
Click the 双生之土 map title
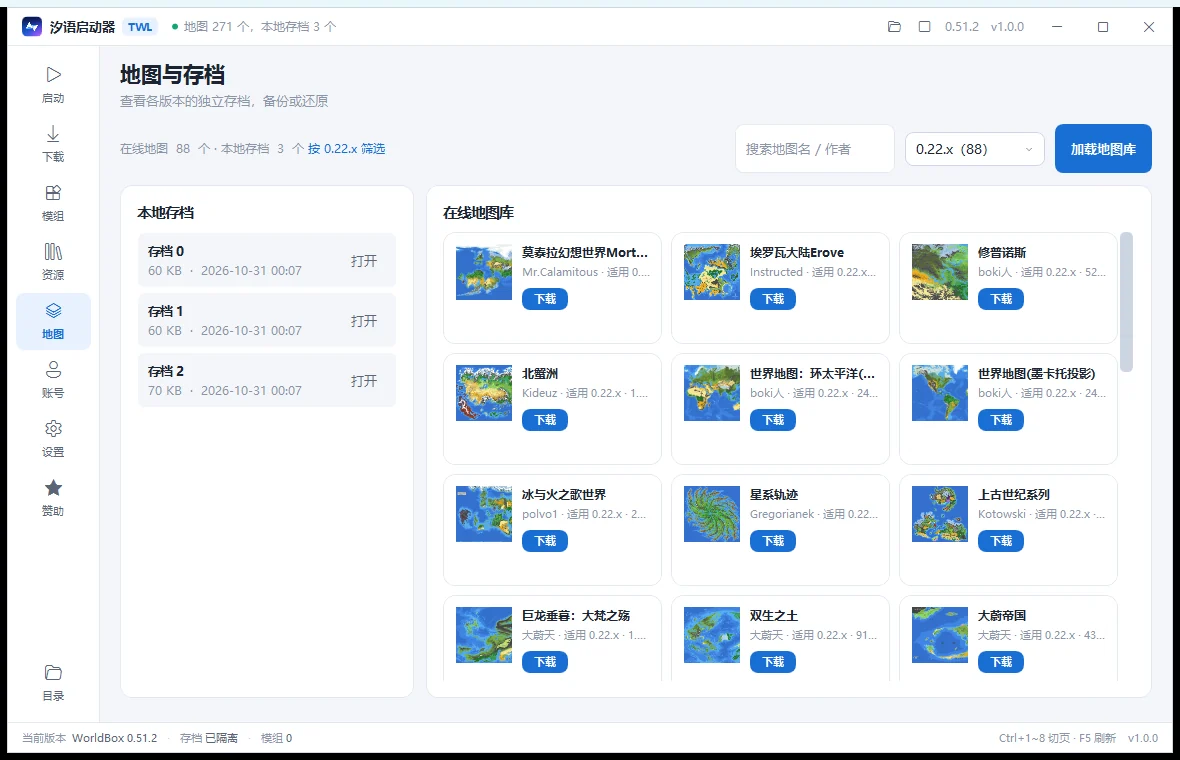pos(774,616)
